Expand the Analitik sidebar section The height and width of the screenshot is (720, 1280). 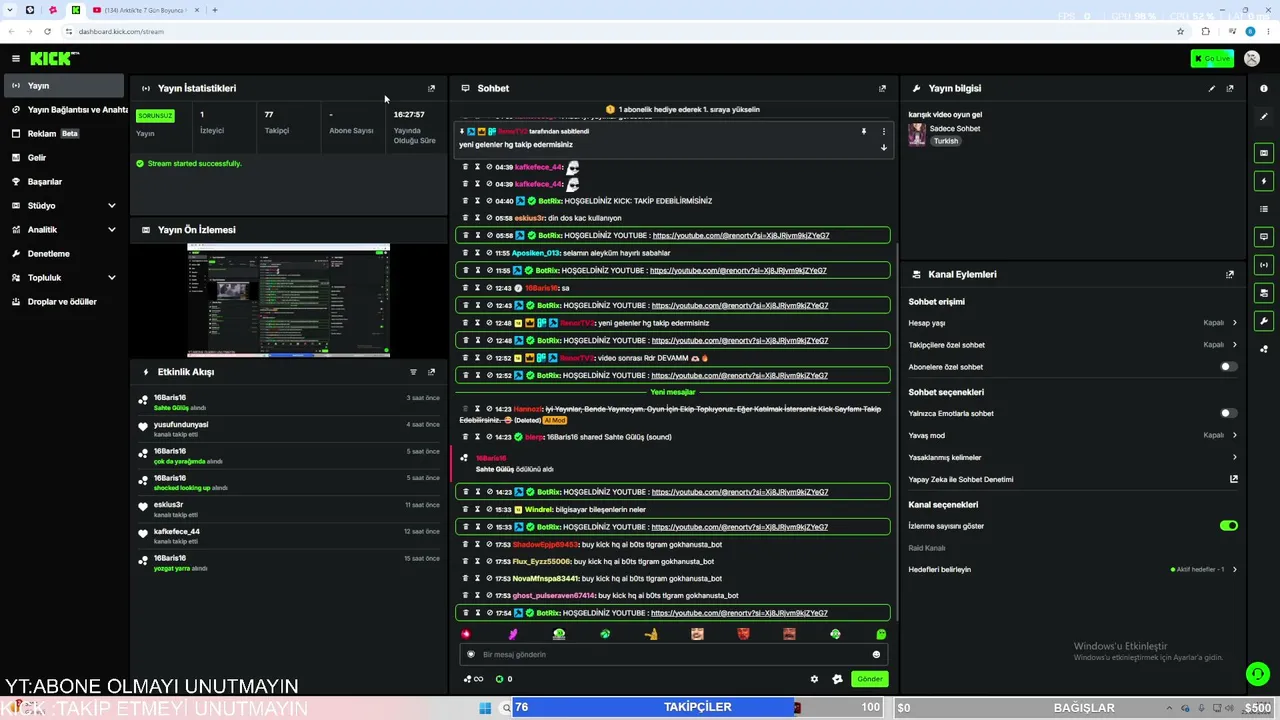click(x=64, y=230)
